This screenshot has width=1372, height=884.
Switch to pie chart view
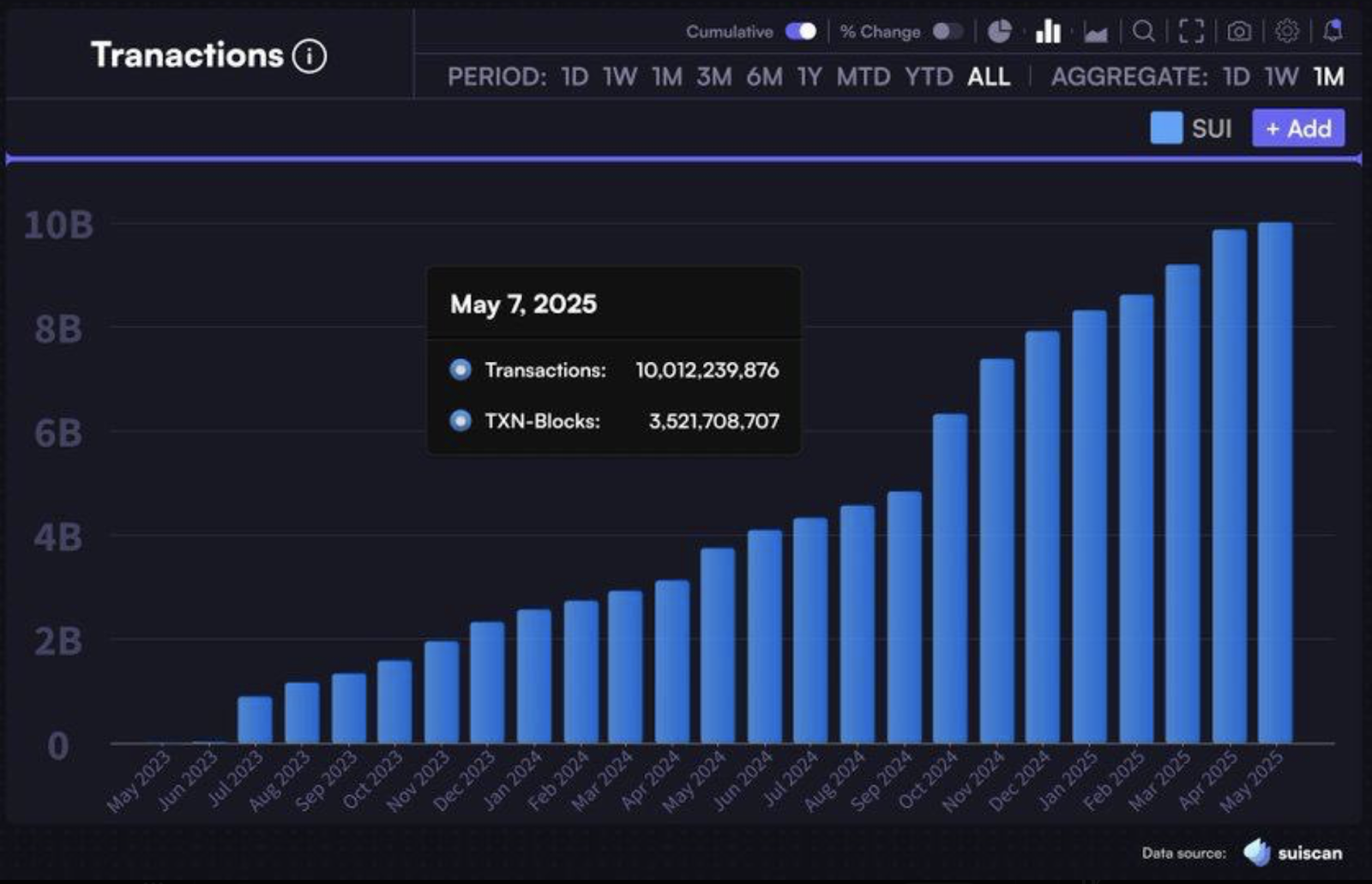[999, 32]
